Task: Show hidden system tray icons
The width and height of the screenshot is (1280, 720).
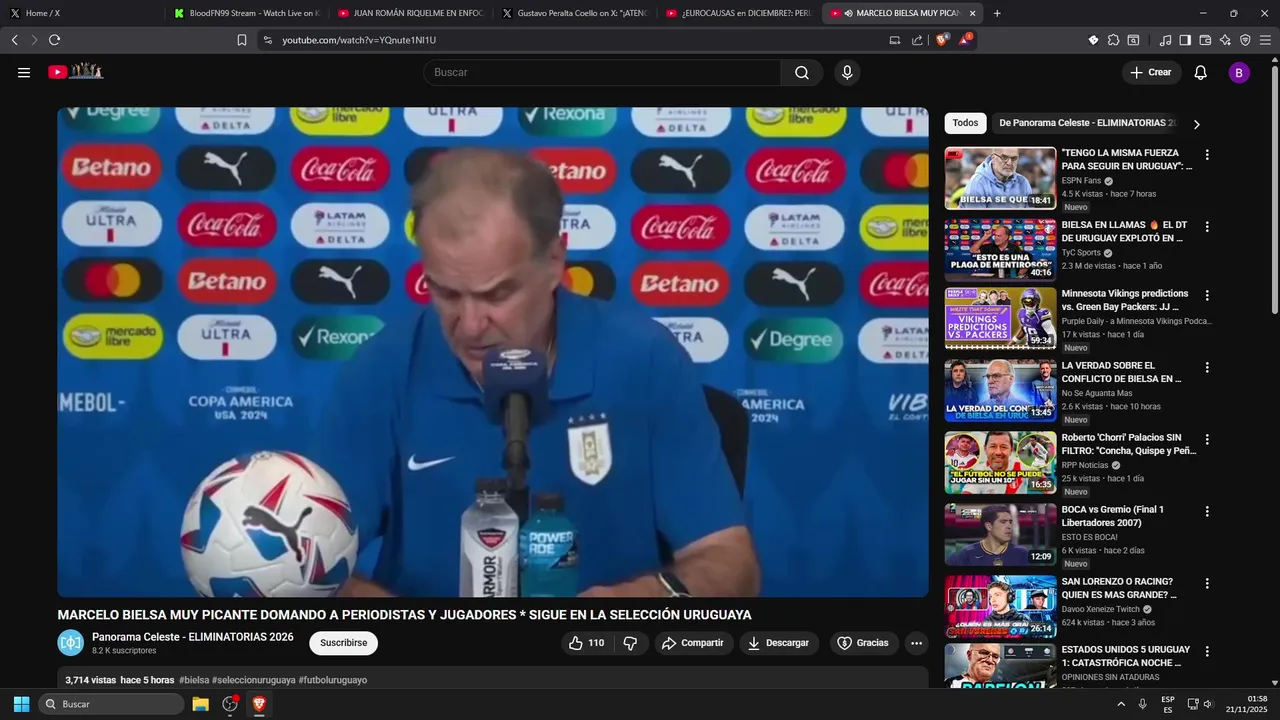Action: (1120, 704)
